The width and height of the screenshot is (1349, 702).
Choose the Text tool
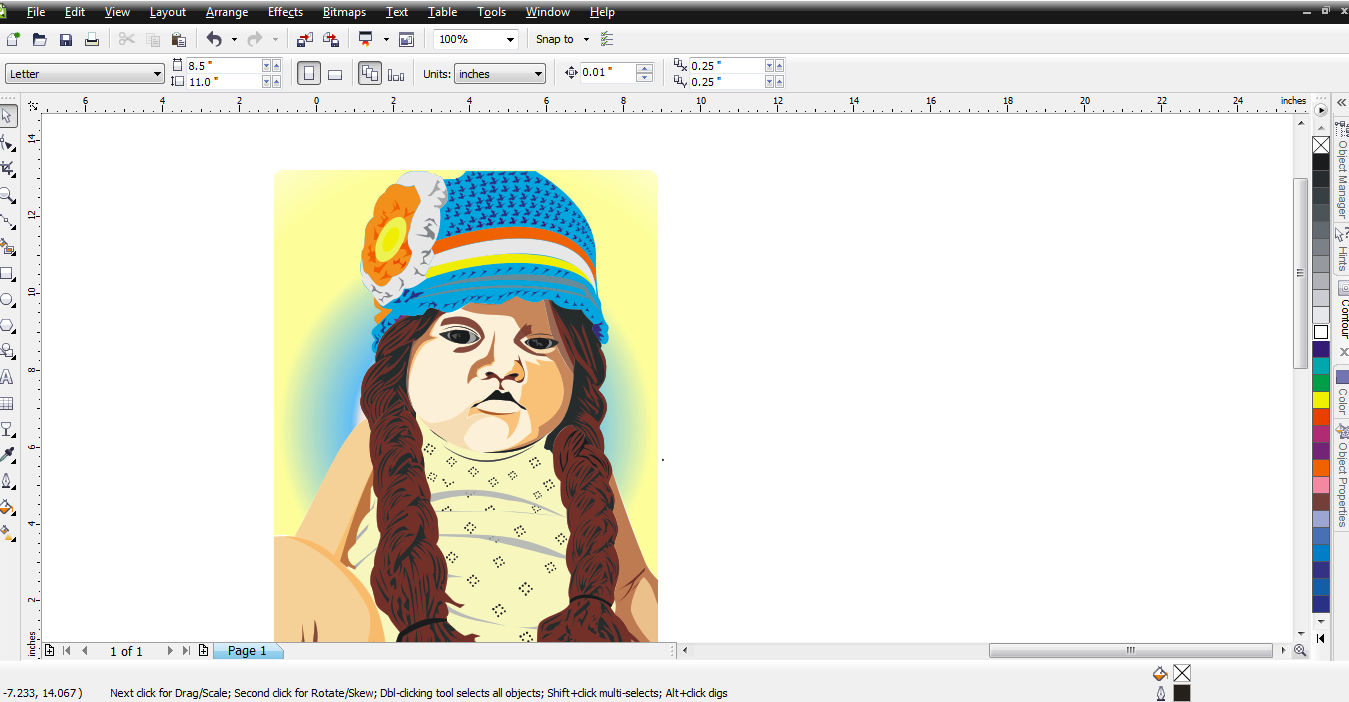pos(9,377)
